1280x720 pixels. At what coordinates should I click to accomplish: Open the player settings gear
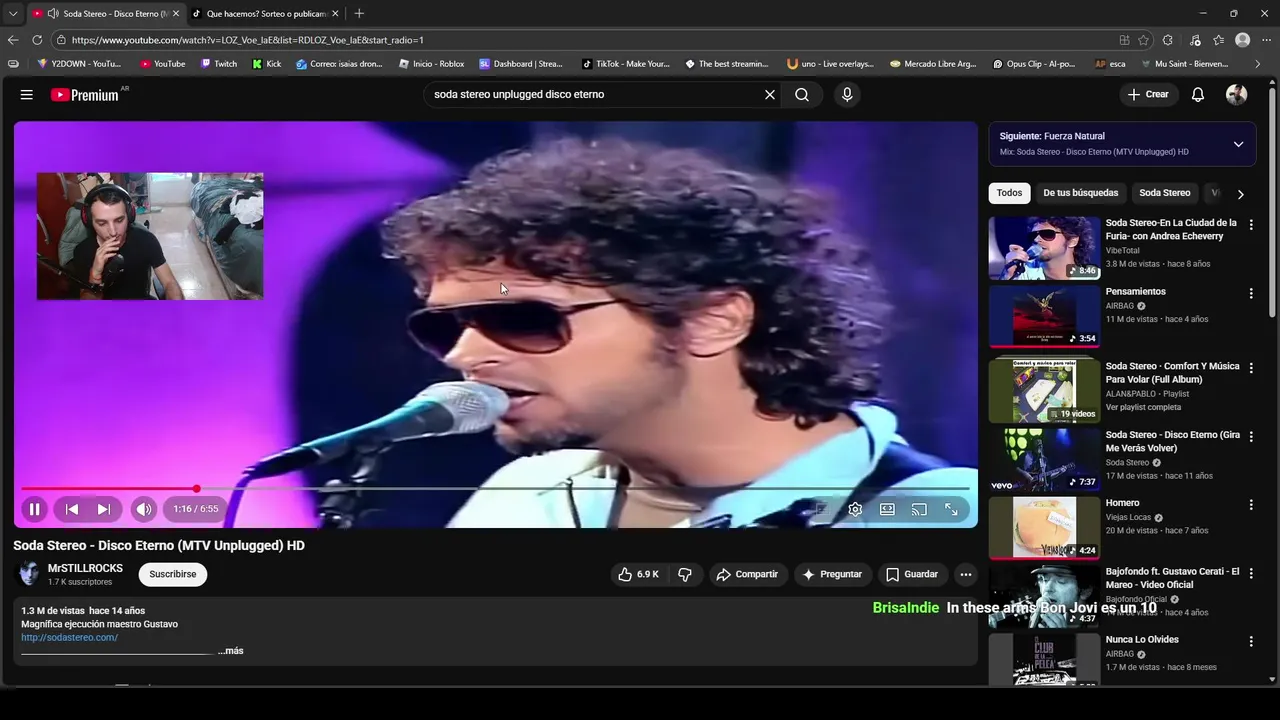click(855, 509)
